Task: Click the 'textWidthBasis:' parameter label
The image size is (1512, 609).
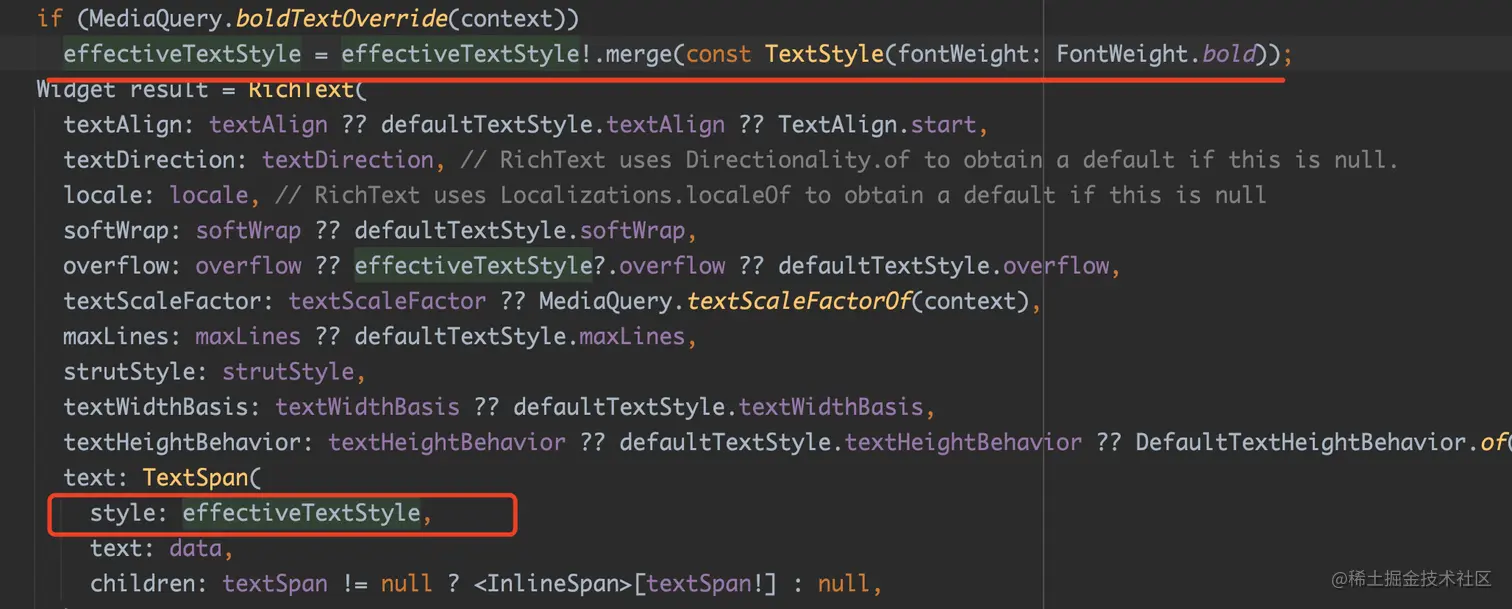Action: (163, 407)
